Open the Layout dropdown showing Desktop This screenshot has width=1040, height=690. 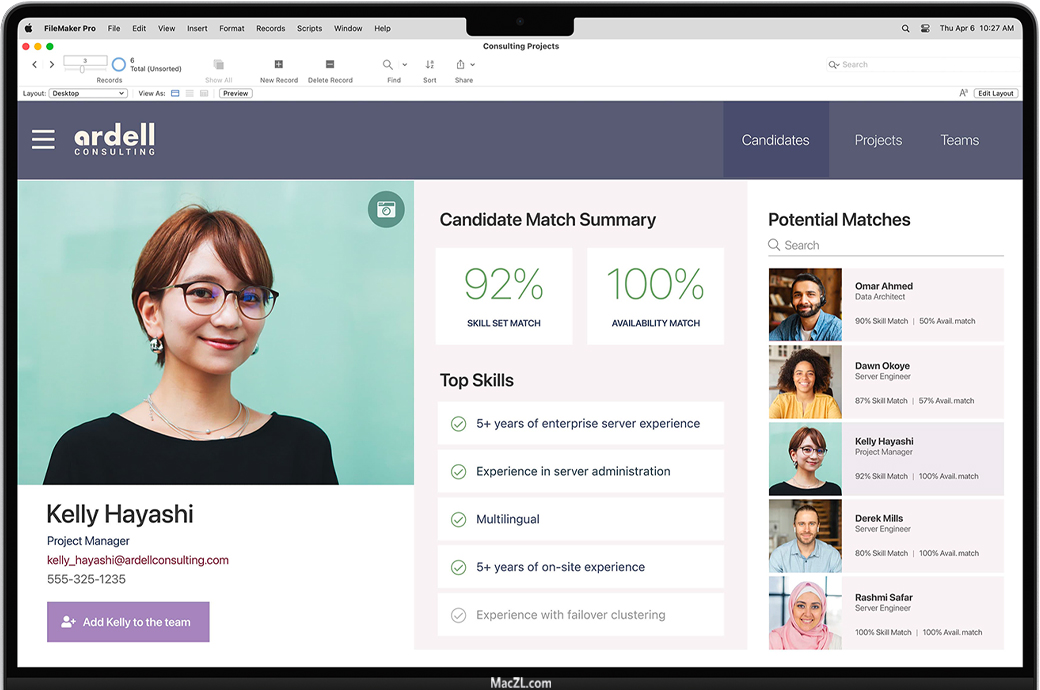89,93
